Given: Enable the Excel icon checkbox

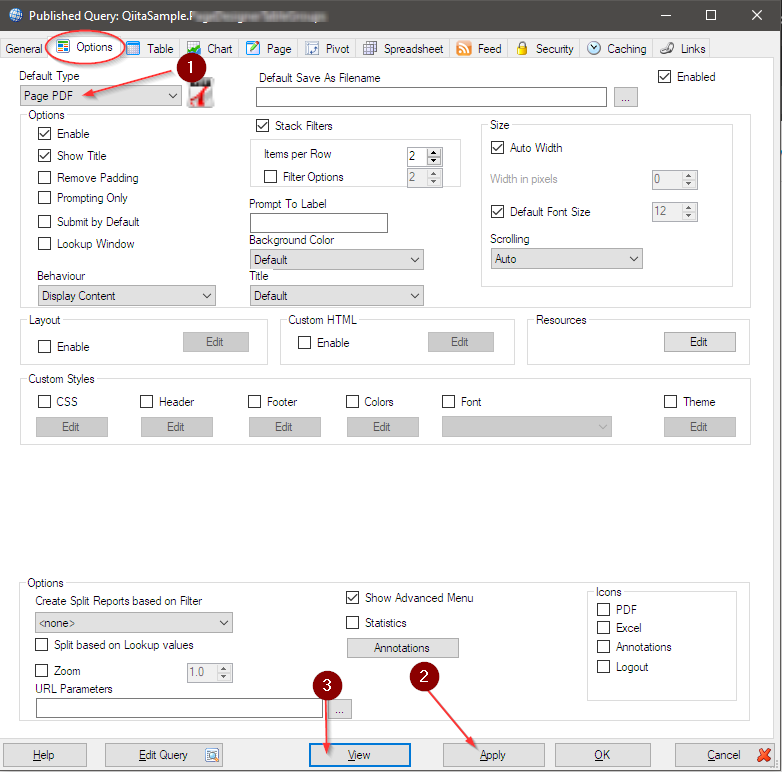Looking at the screenshot, I should click(603, 627).
